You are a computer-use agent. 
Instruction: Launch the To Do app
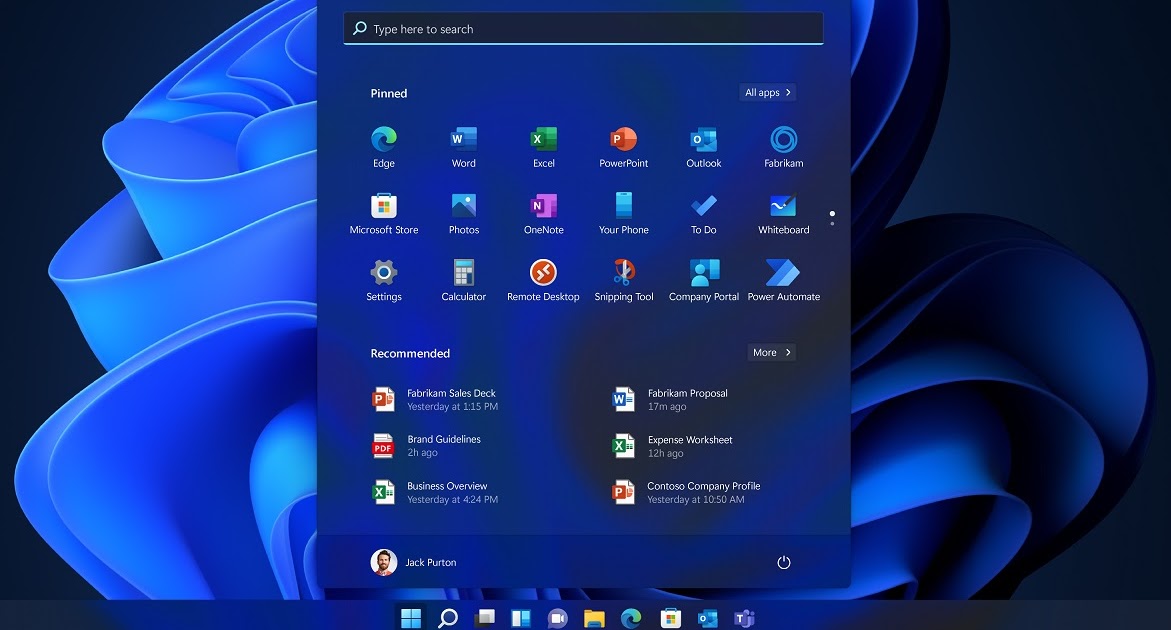tap(703, 213)
